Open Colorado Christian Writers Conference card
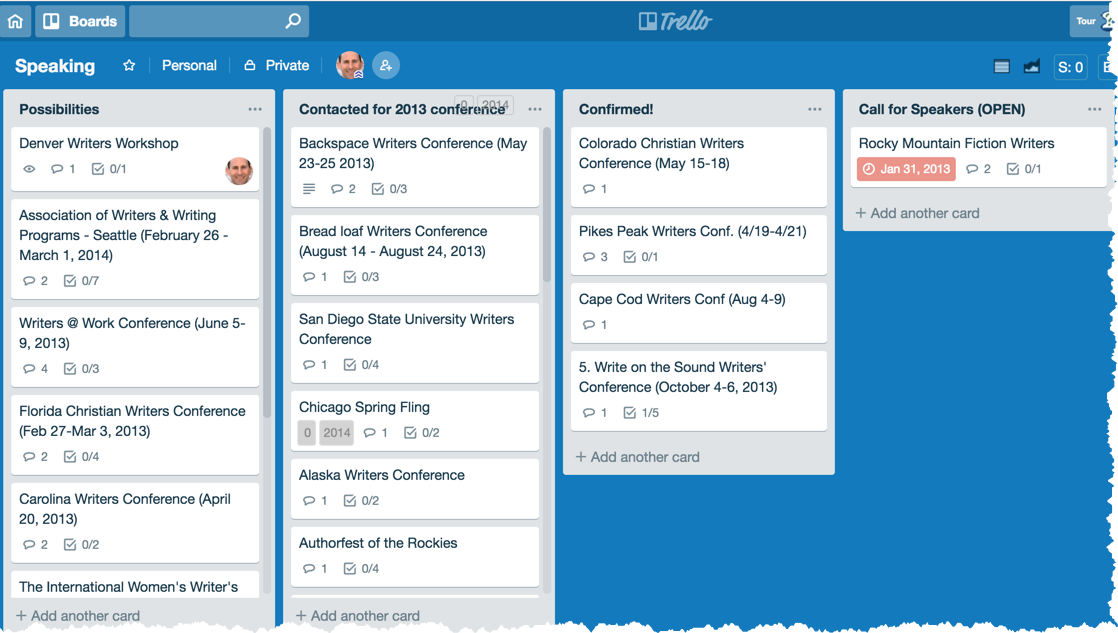This screenshot has width=1118, height=633. click(698, 167)
